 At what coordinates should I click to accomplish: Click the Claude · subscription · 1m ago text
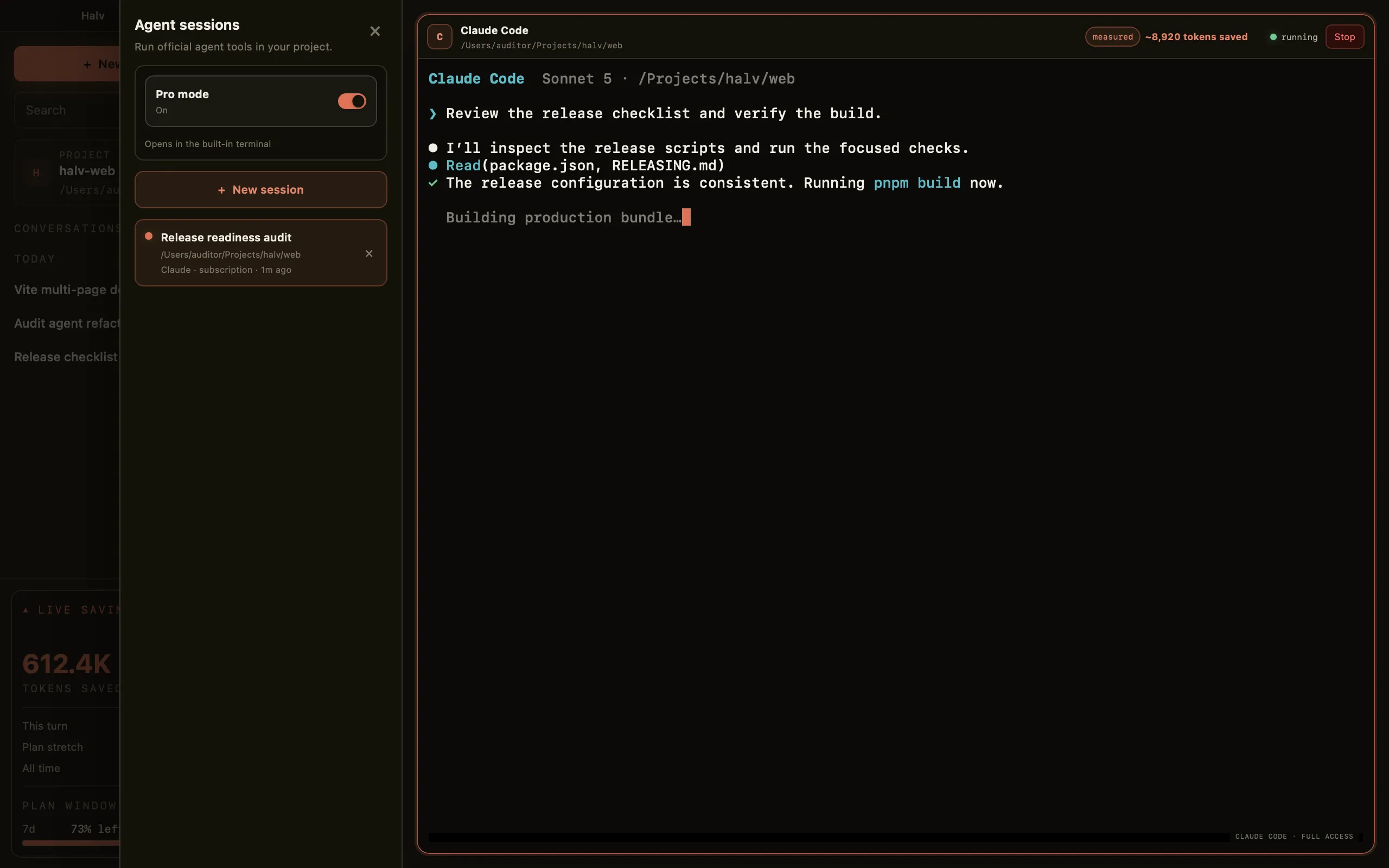226,270
